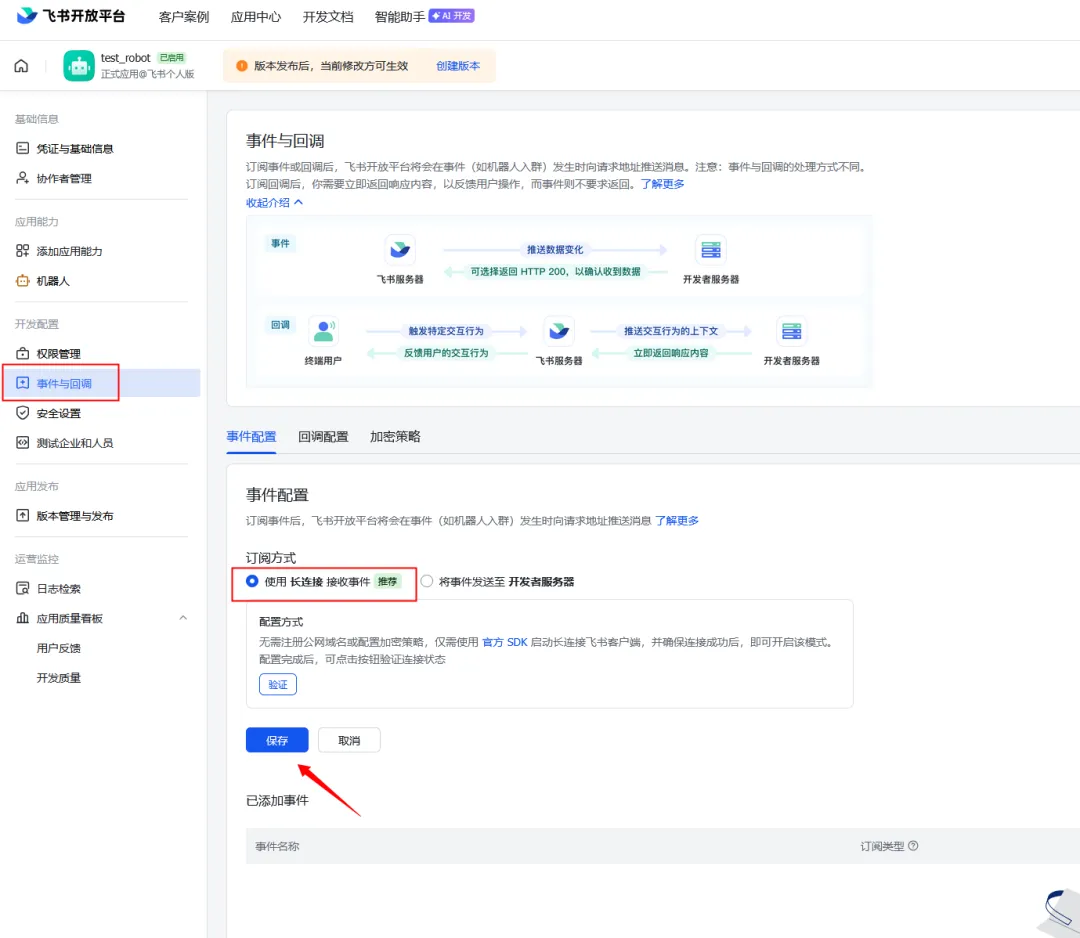
Task: Open 用户反馈 in sidebar
Action: [59, 648]
